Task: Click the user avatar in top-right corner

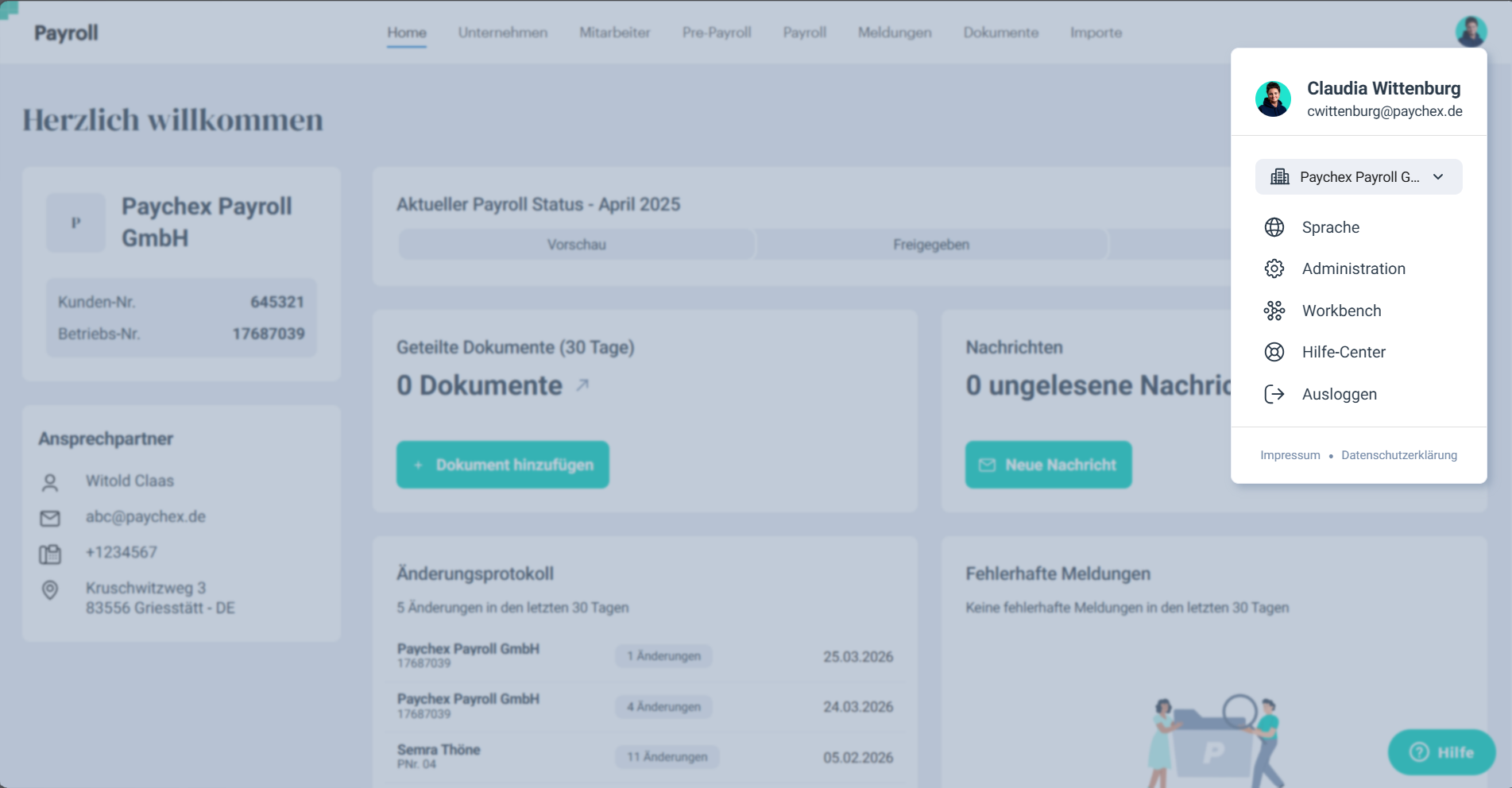Action: (x=1470, y=32)
